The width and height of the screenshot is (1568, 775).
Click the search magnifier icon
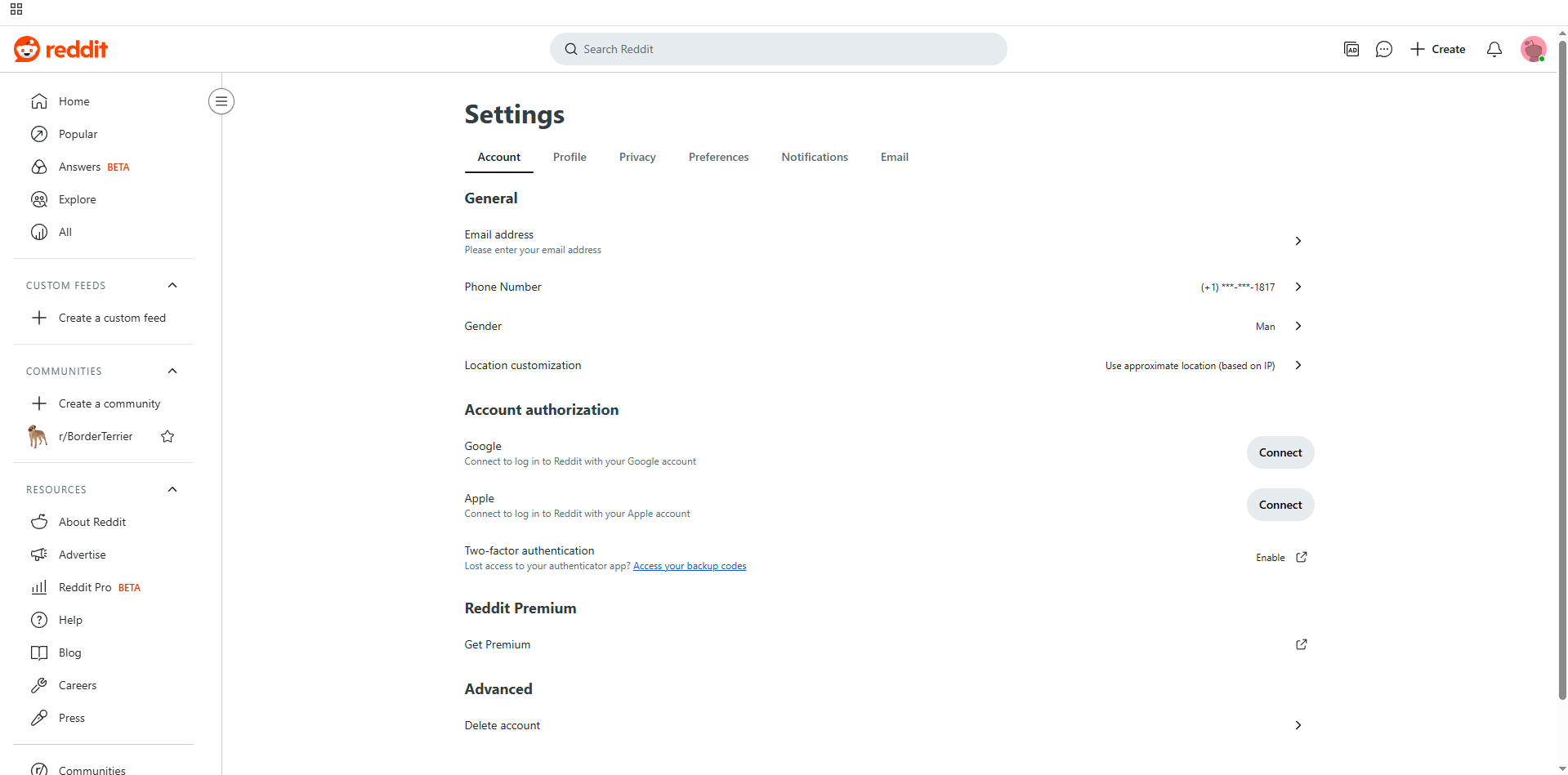[571, 49]
